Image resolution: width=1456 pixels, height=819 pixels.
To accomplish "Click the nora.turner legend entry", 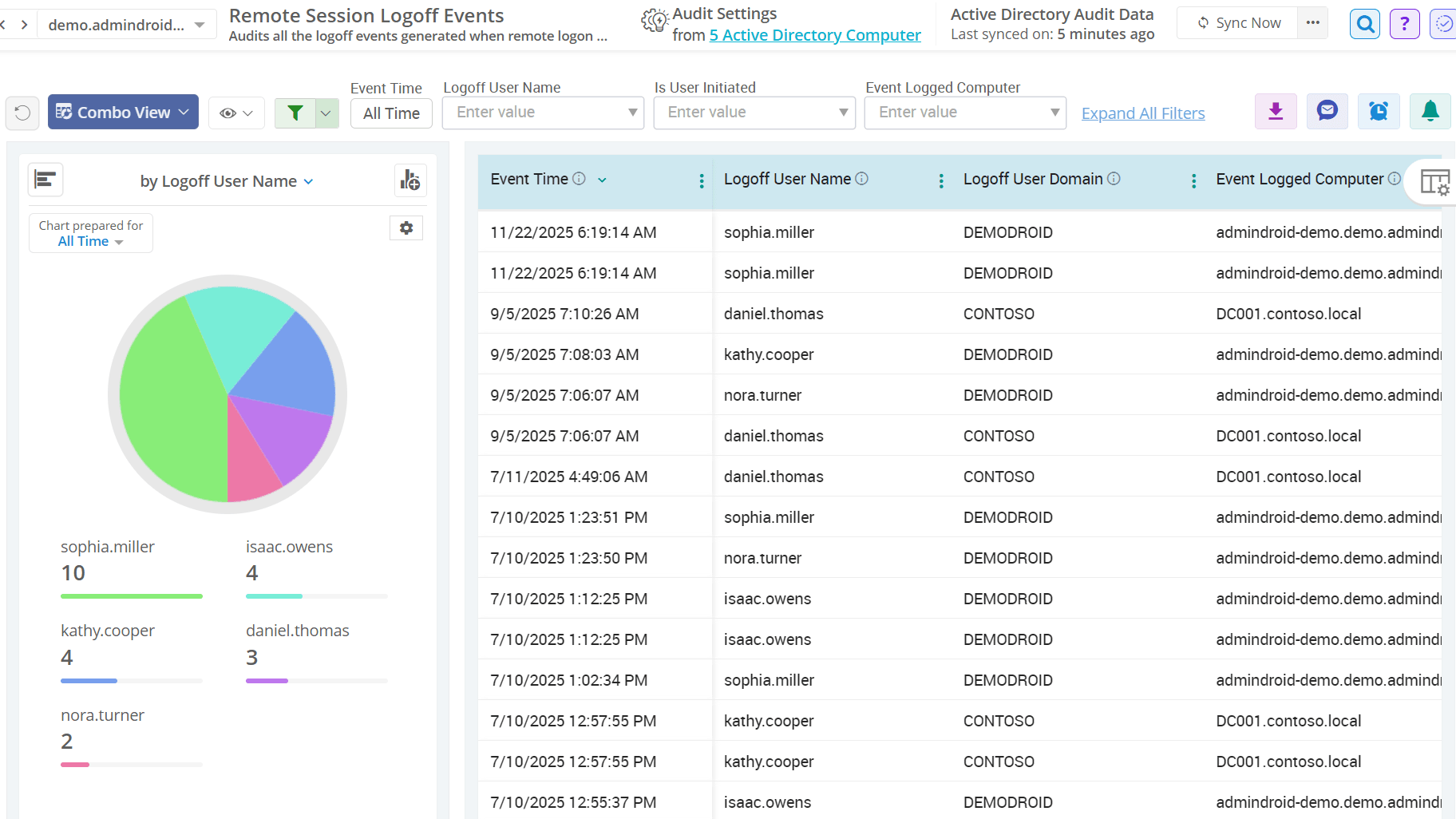I will (x=132, y=737).
